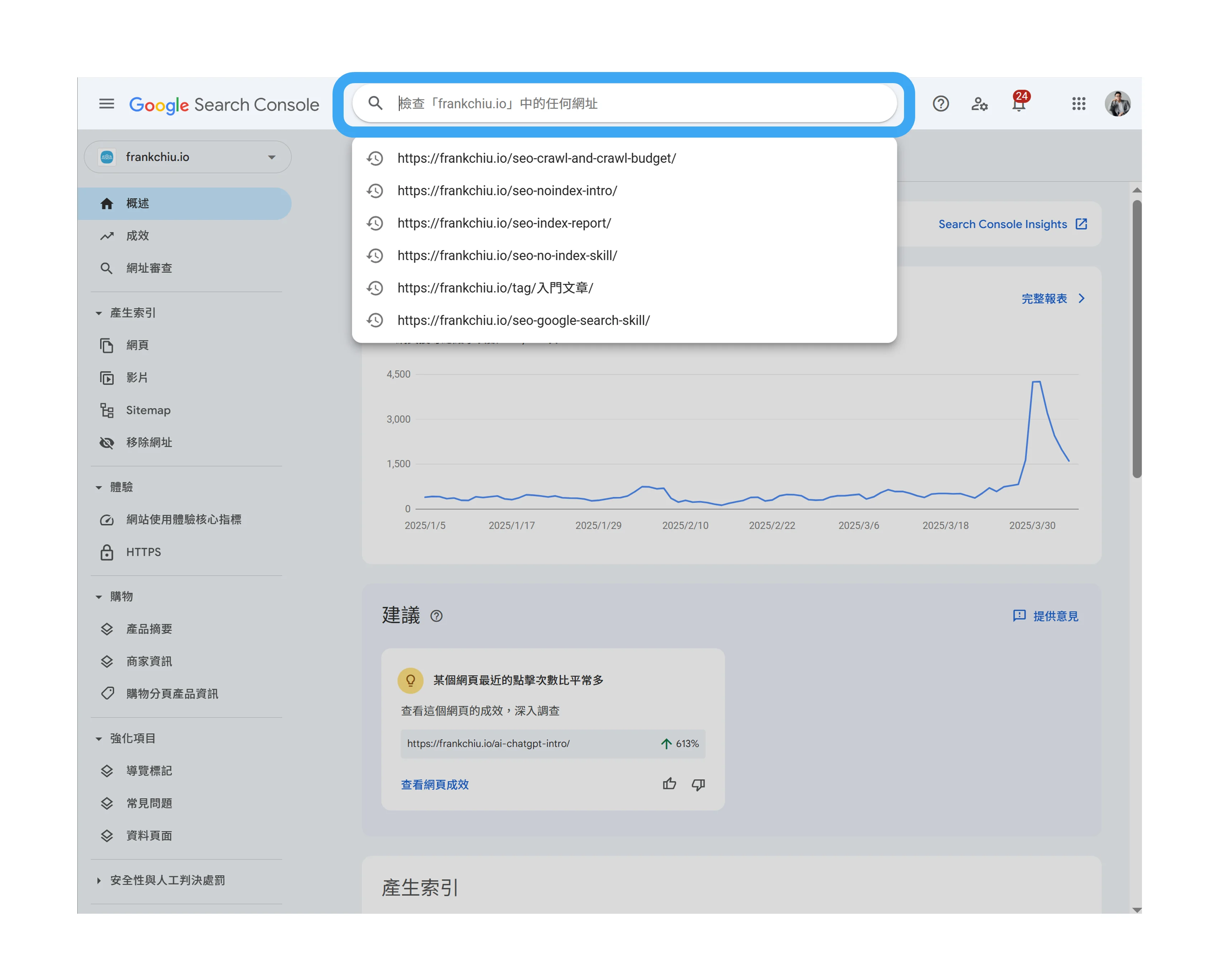Click the help icon next to 建議
Viewport: 1219px width, 980px height.
pos(436,616)
